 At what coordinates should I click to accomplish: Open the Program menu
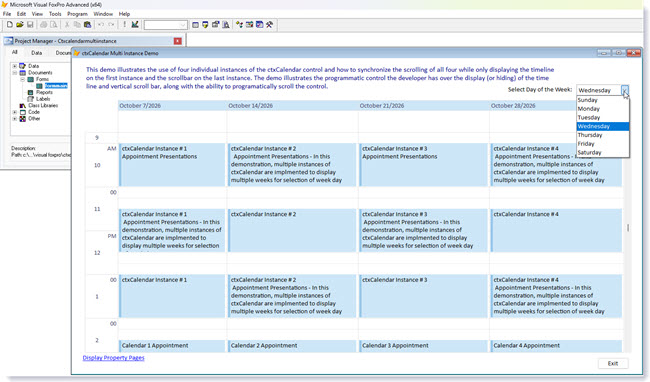pyautogui.click(x=77, y=14)
